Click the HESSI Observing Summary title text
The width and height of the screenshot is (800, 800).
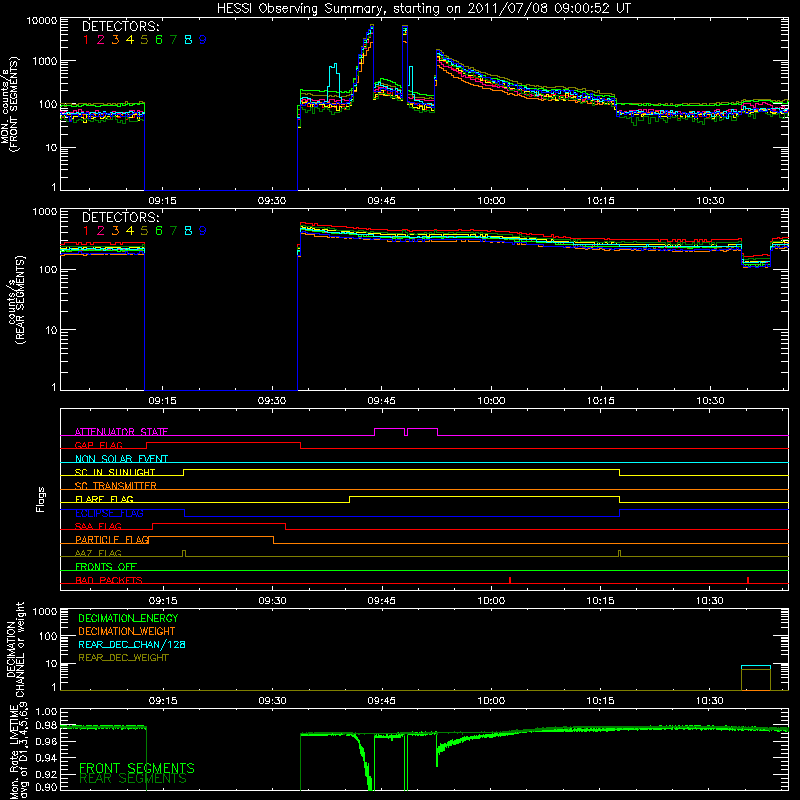point(423,8)
